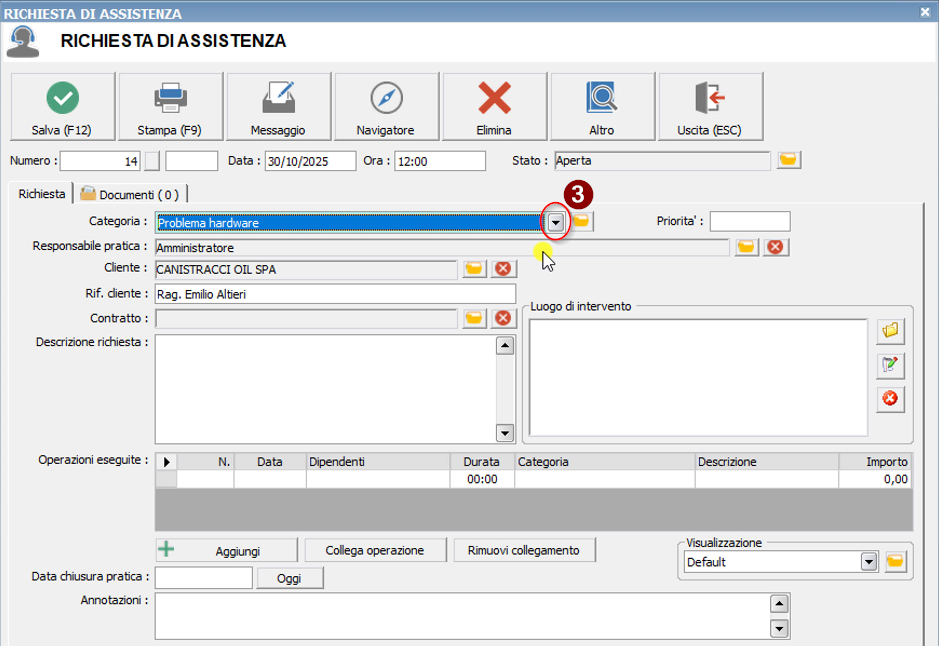Open the Messaggio toolbar button
This screenshot has width=939, height=646.
pyautogui.click(x=278, y=107)
